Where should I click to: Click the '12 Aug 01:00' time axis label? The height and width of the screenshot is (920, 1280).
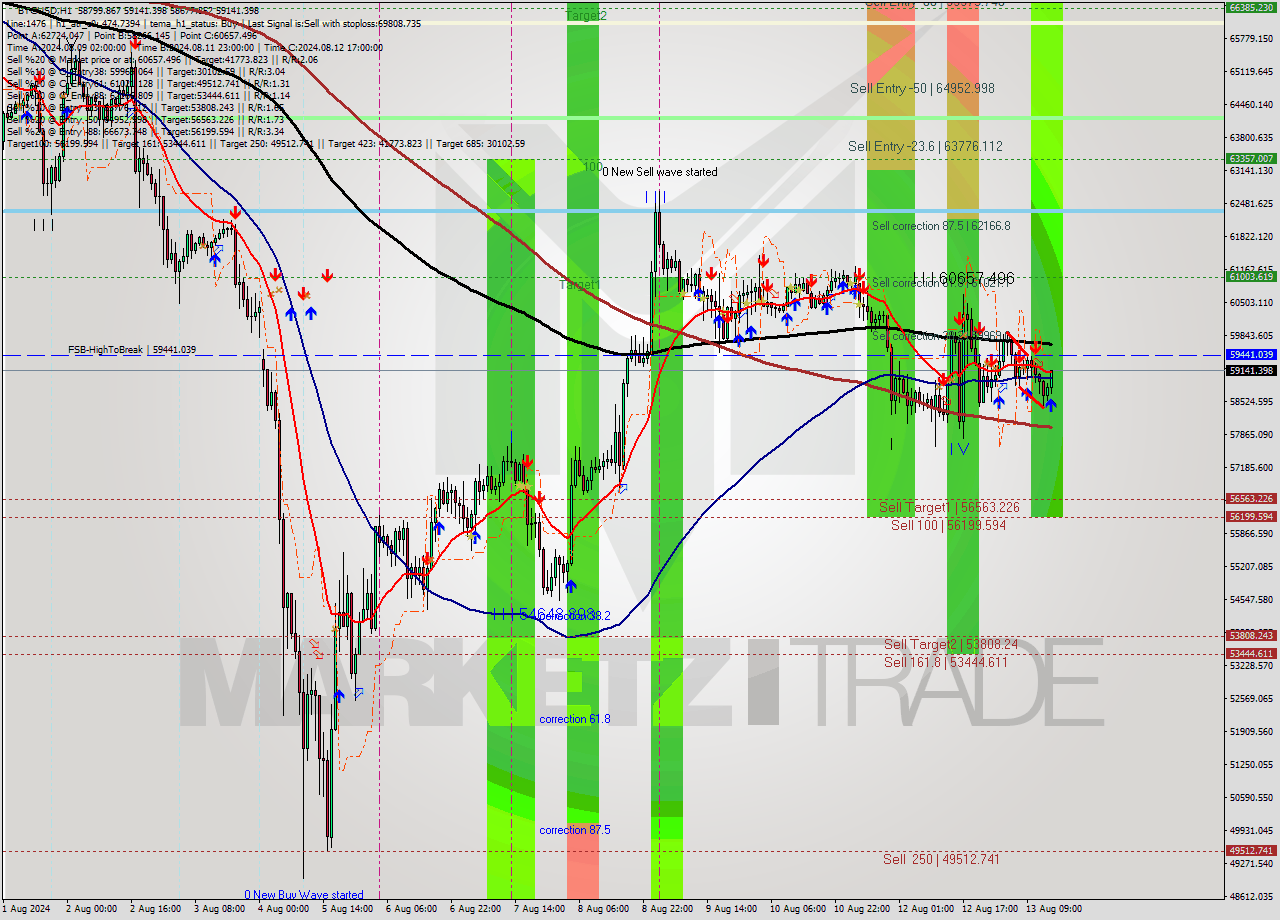925,910
